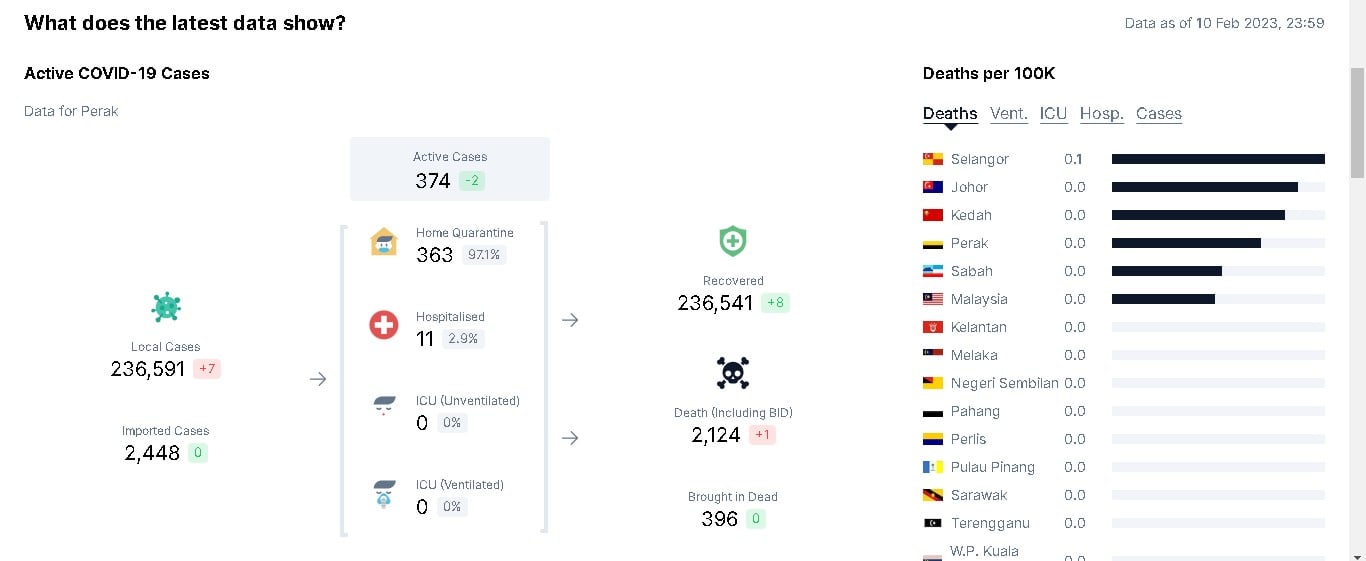Click the Perak deaths progress bar
The height and width of the screenshot is (561, 1366).
click(1218, 243)
